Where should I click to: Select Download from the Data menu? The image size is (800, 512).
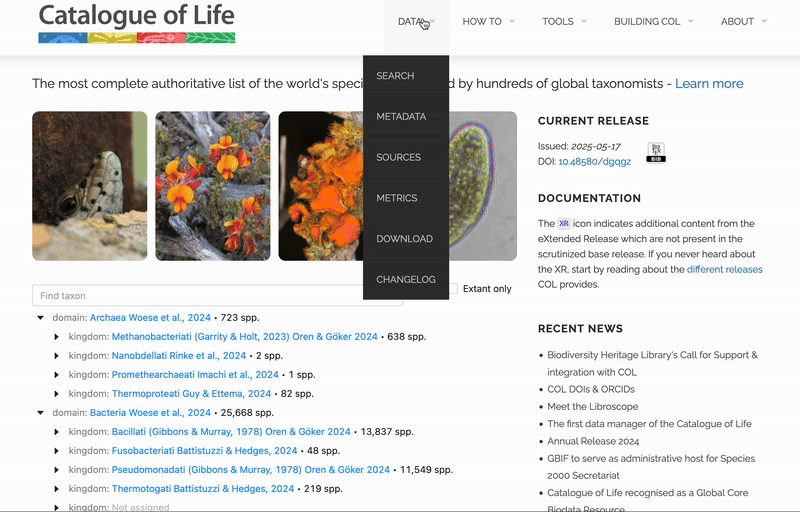(404, 239)
